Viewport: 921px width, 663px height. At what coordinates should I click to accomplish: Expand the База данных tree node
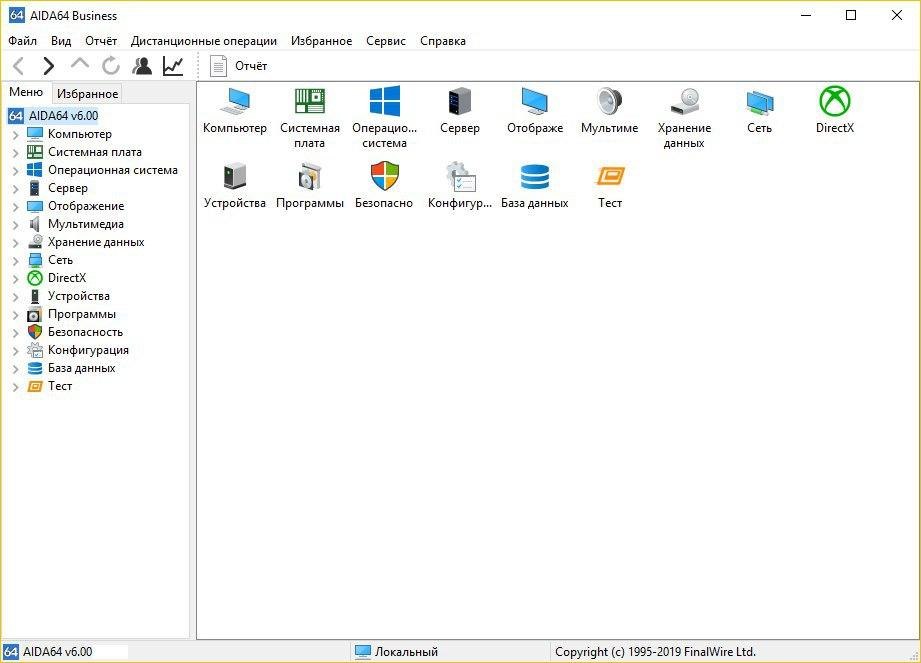click(x=16, y=369)
